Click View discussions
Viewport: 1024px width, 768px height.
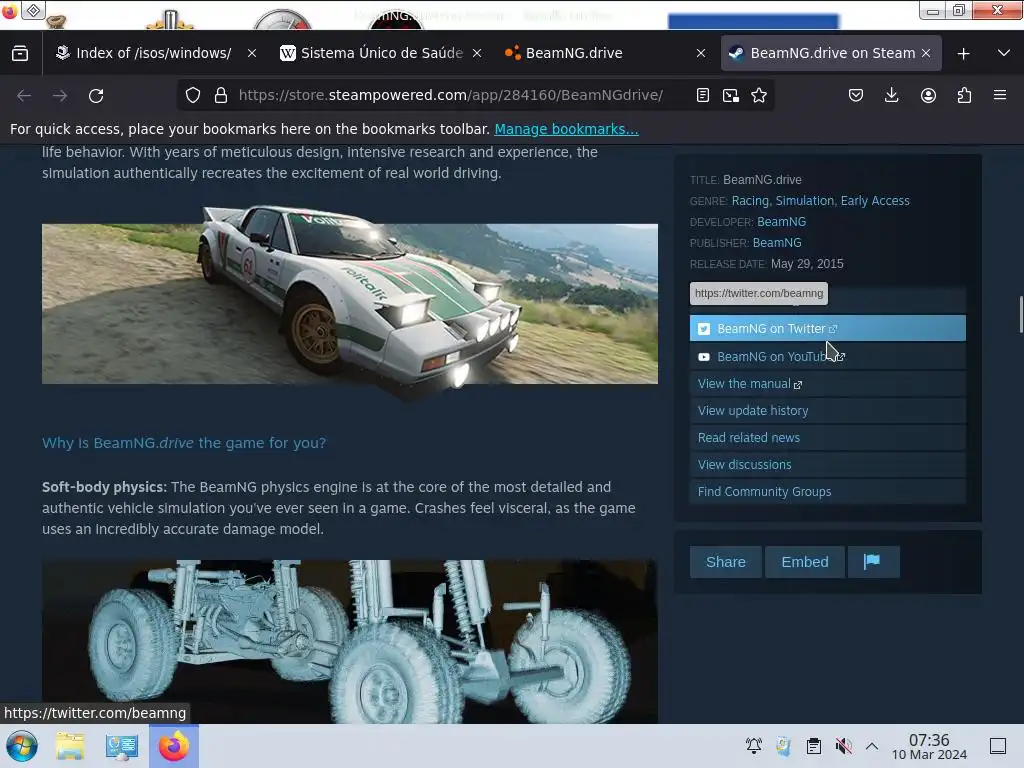tap(827, 465)
